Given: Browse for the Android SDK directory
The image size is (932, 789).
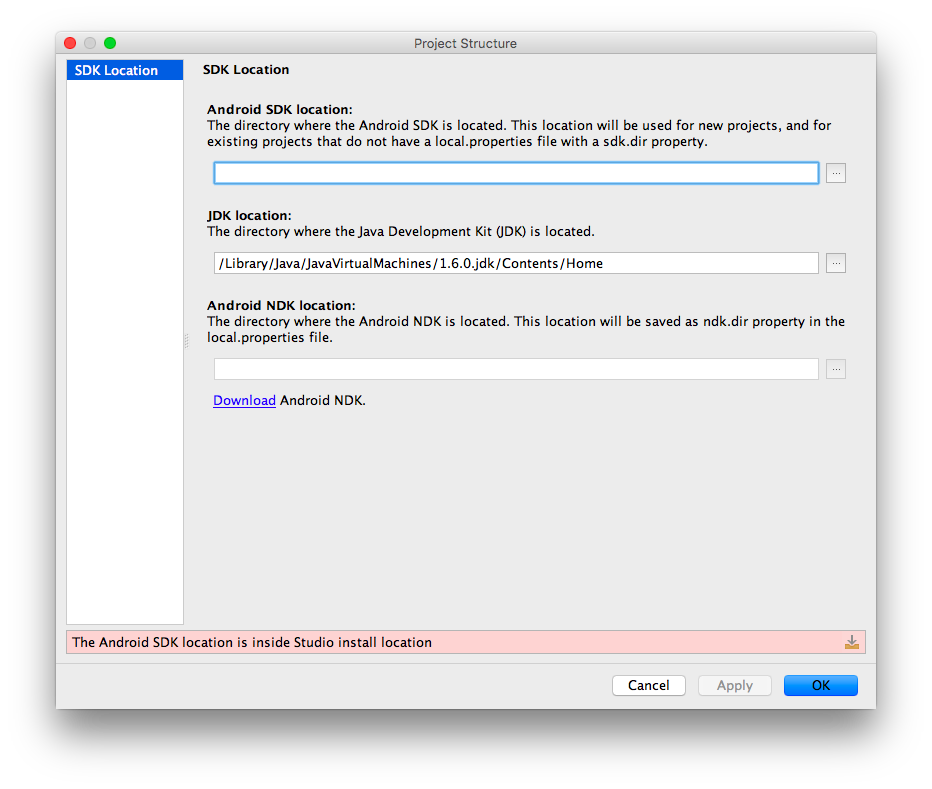Looking at the screenshot, I should 836,173.
